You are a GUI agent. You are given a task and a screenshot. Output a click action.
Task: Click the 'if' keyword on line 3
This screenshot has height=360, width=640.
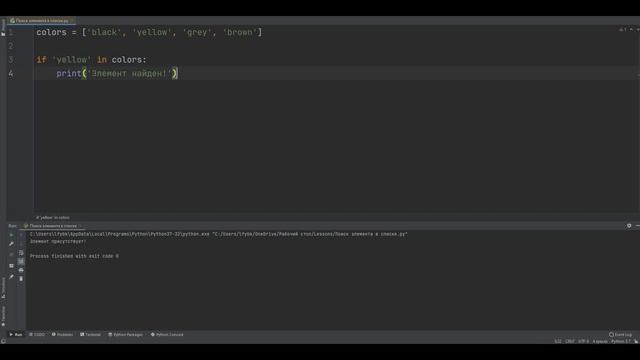tap(41, 60)
